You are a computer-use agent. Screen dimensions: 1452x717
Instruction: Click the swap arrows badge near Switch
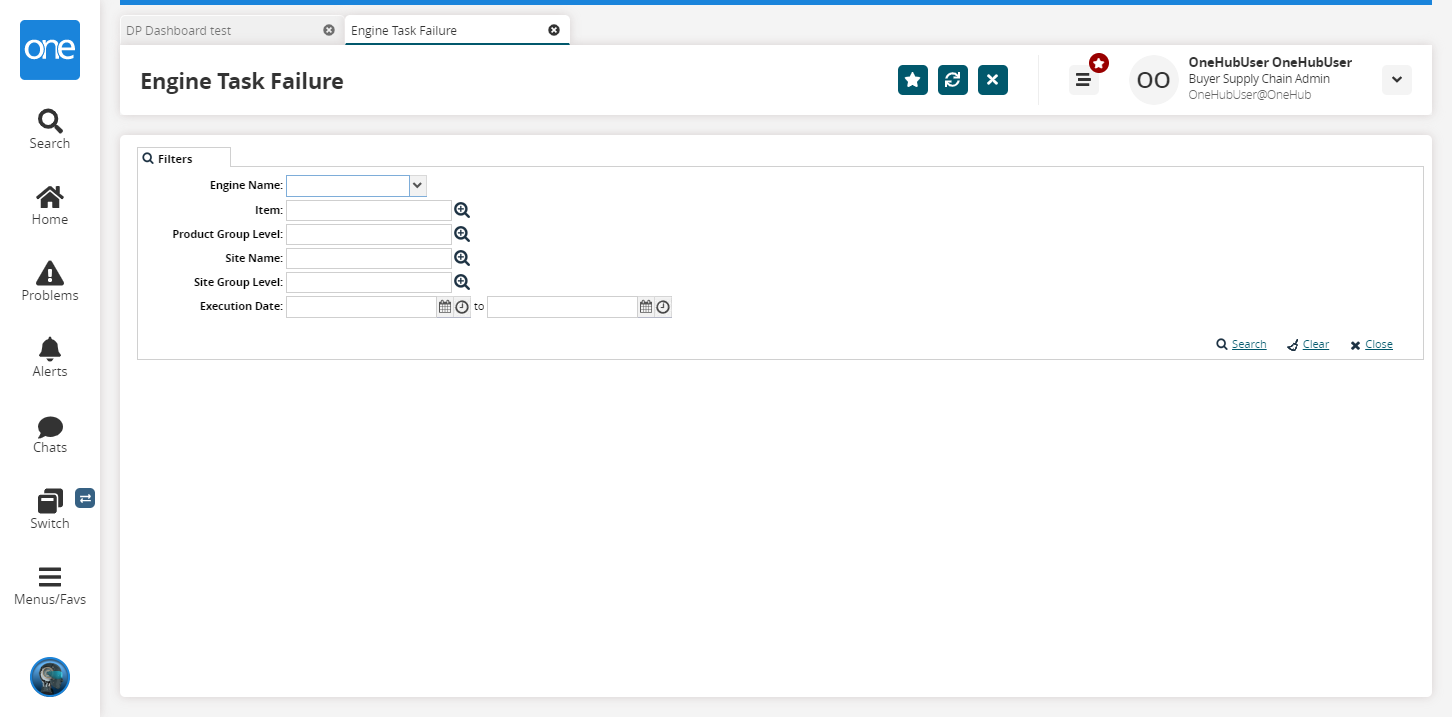(x=85, y=498)
